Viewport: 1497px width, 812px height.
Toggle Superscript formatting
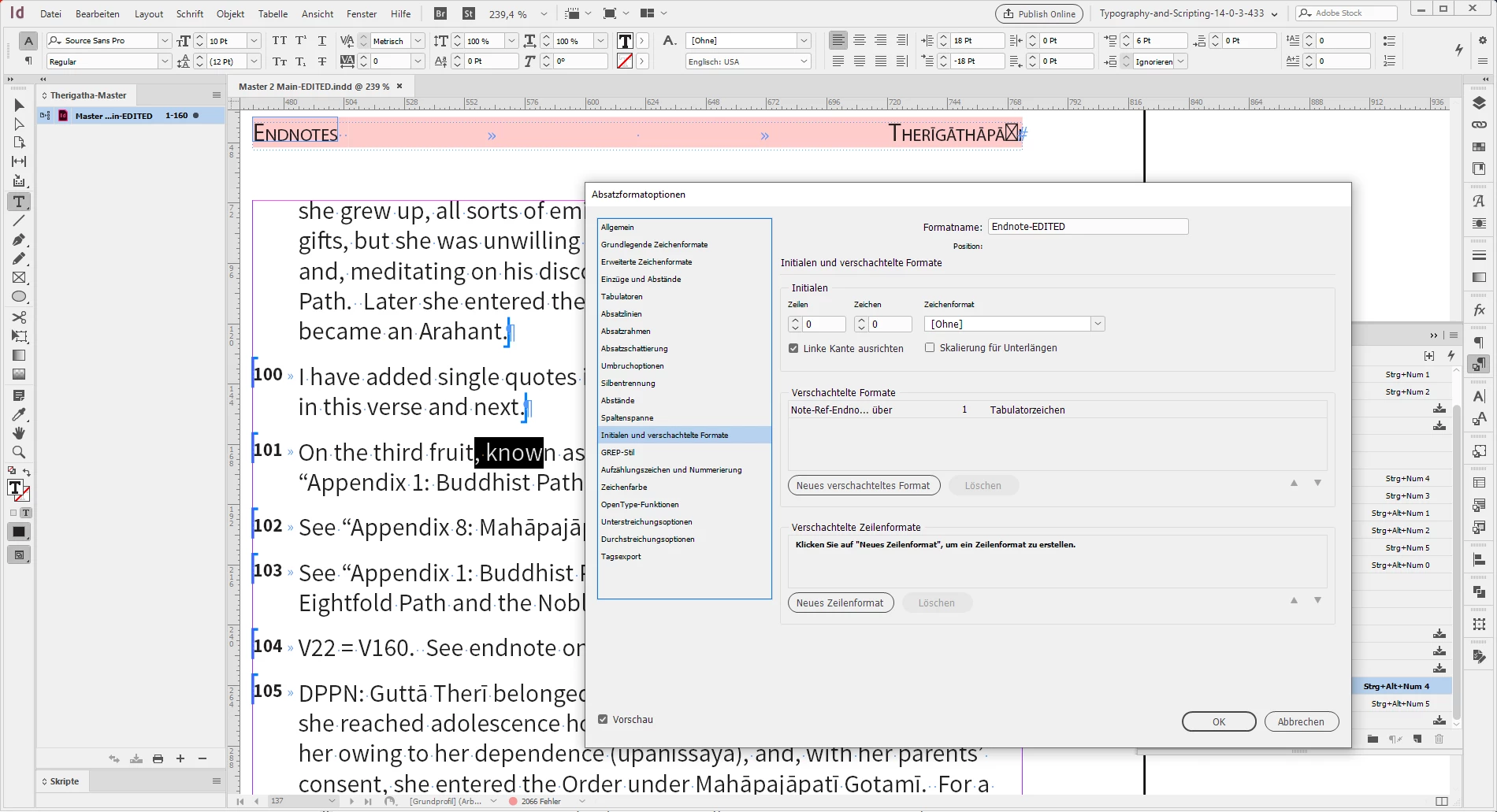point(301,40)
